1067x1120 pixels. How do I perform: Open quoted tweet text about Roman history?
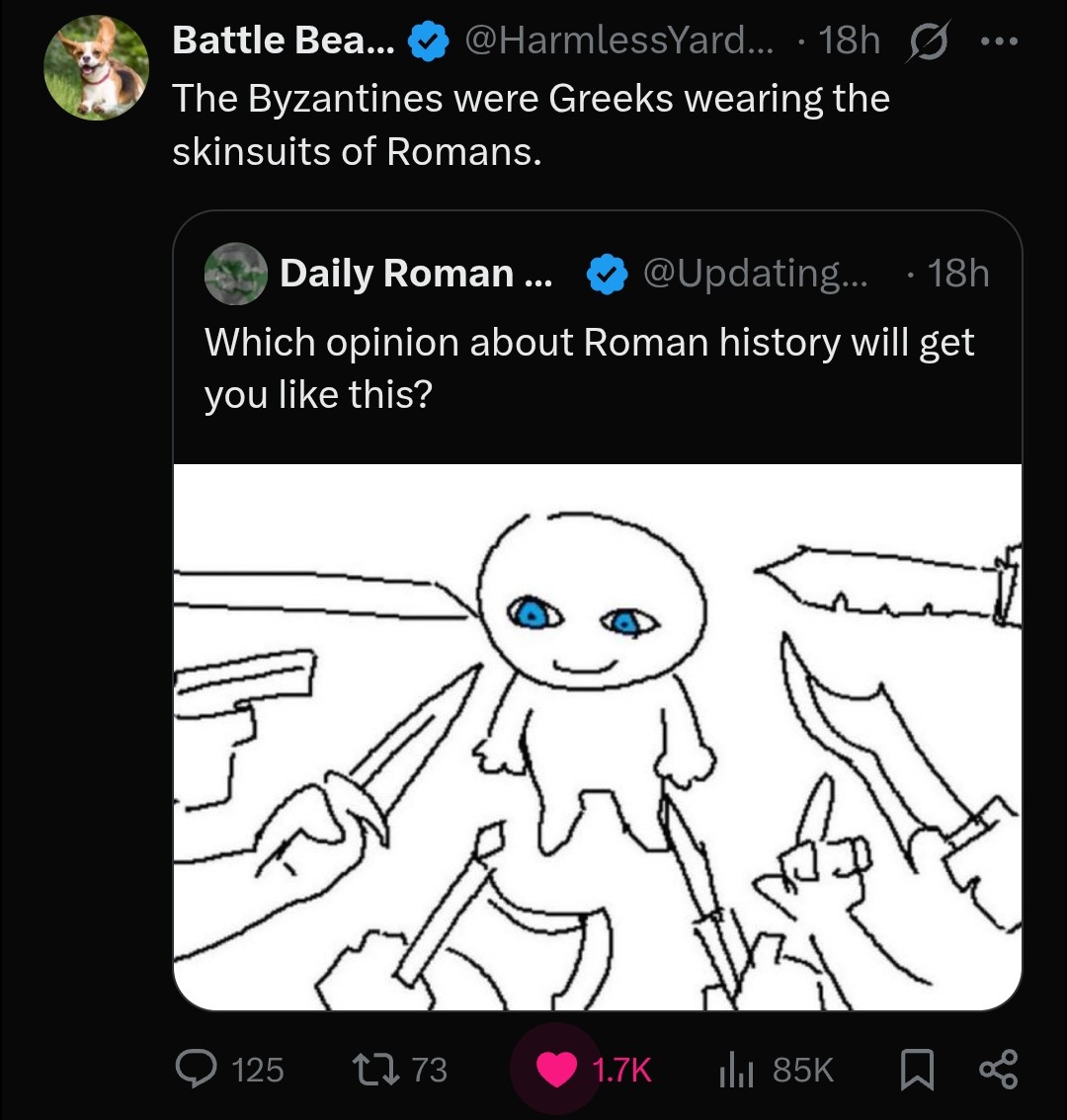(589, 367)
